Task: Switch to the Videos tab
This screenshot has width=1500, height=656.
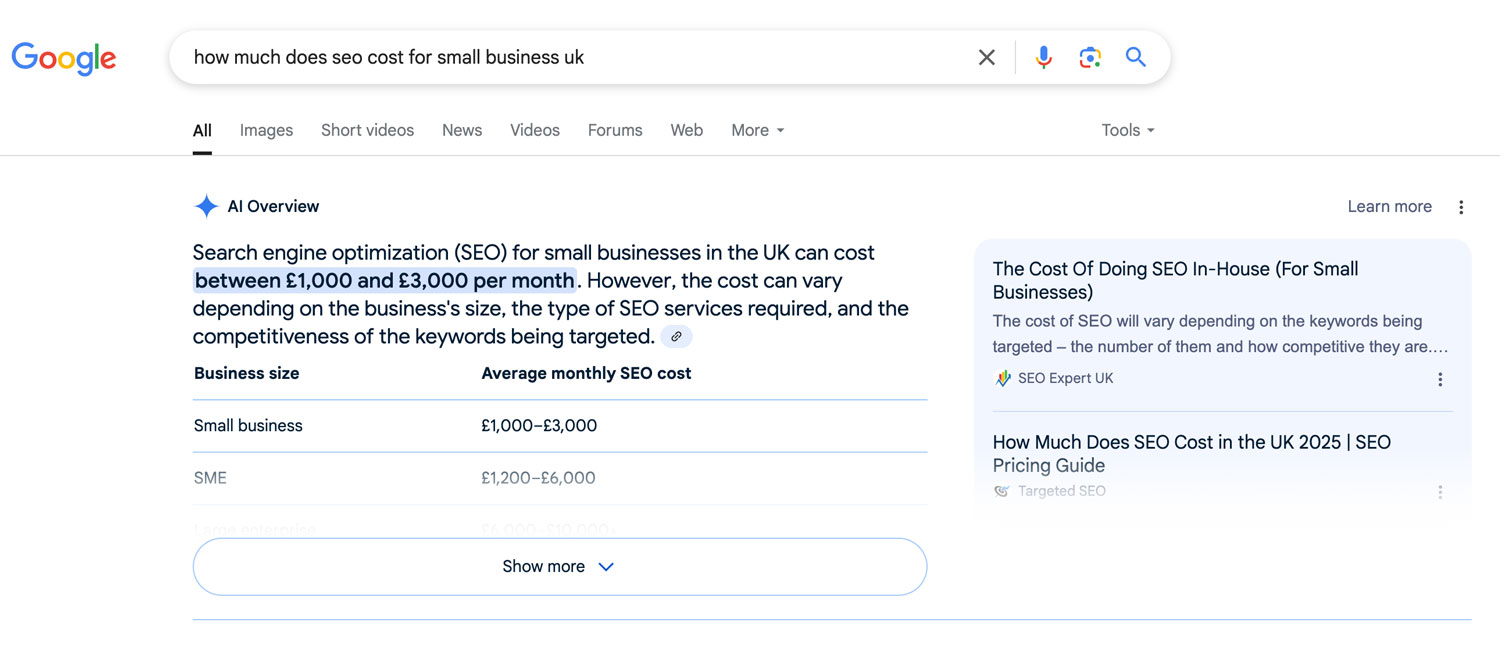Action: pos(535,130)
